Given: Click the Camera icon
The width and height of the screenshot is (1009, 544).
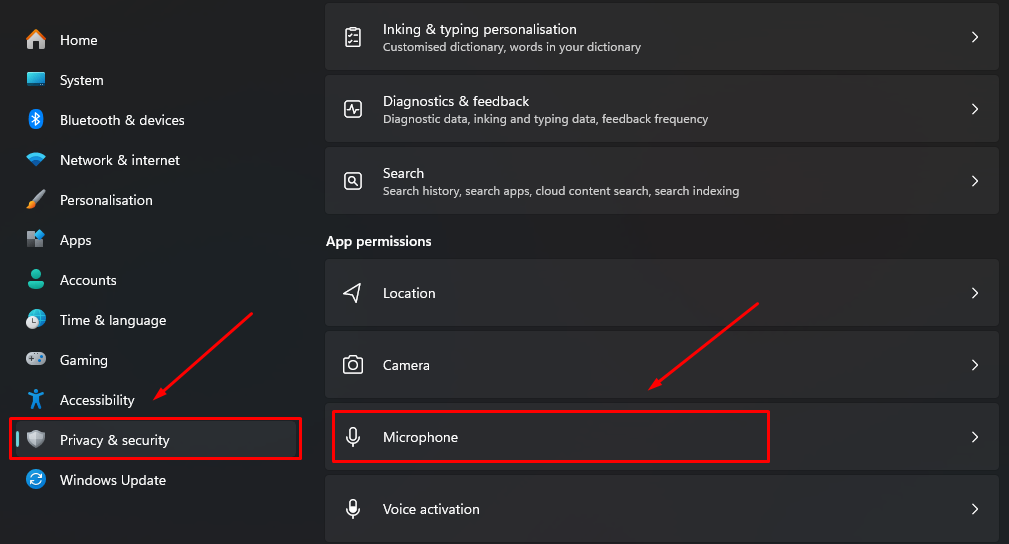Looking at the screenshot, I should point(353,365).
